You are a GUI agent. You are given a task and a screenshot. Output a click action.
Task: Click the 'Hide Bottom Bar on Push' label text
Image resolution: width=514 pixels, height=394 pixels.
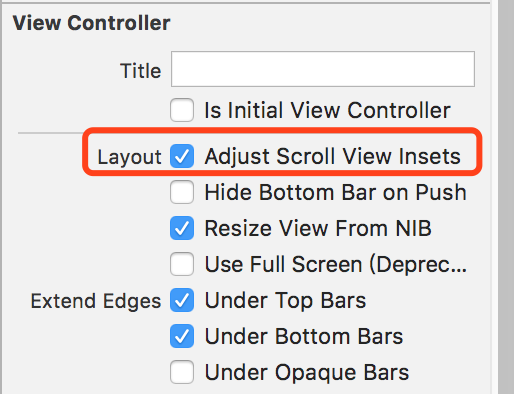pos(335,193)
